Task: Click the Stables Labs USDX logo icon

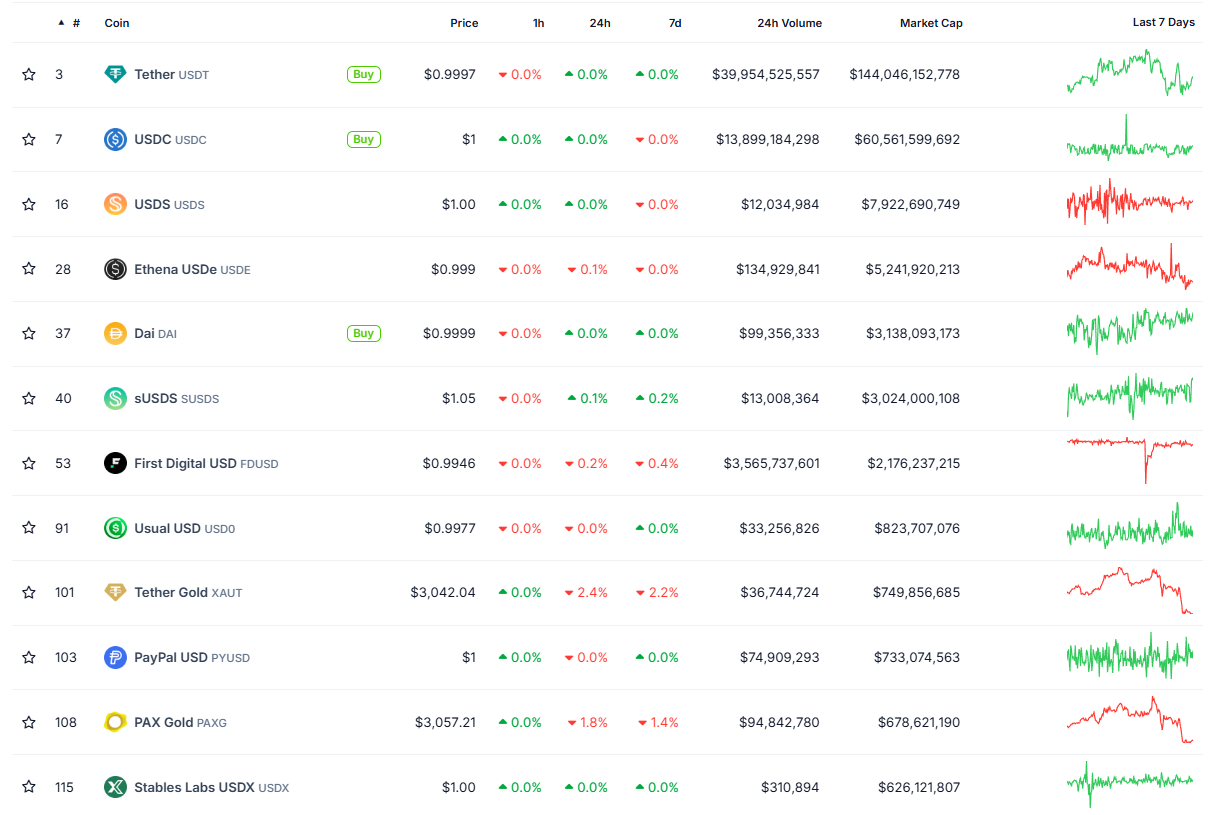Action: click(x=116, y=787)
